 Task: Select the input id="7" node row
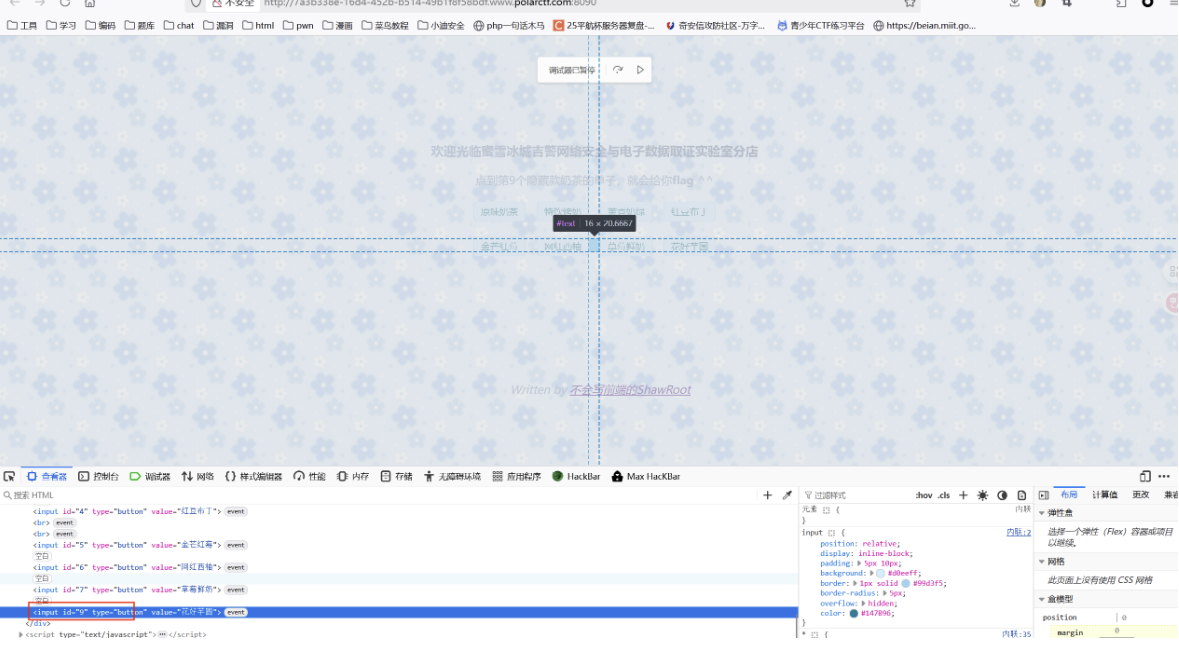[x=399, y=590]
